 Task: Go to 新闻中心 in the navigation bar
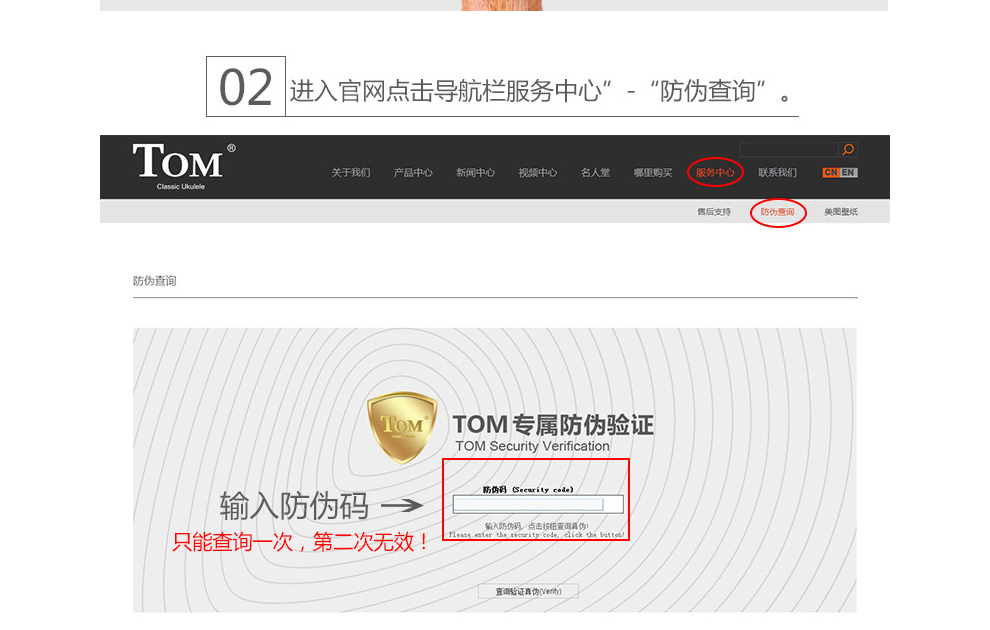click(475, 172)
